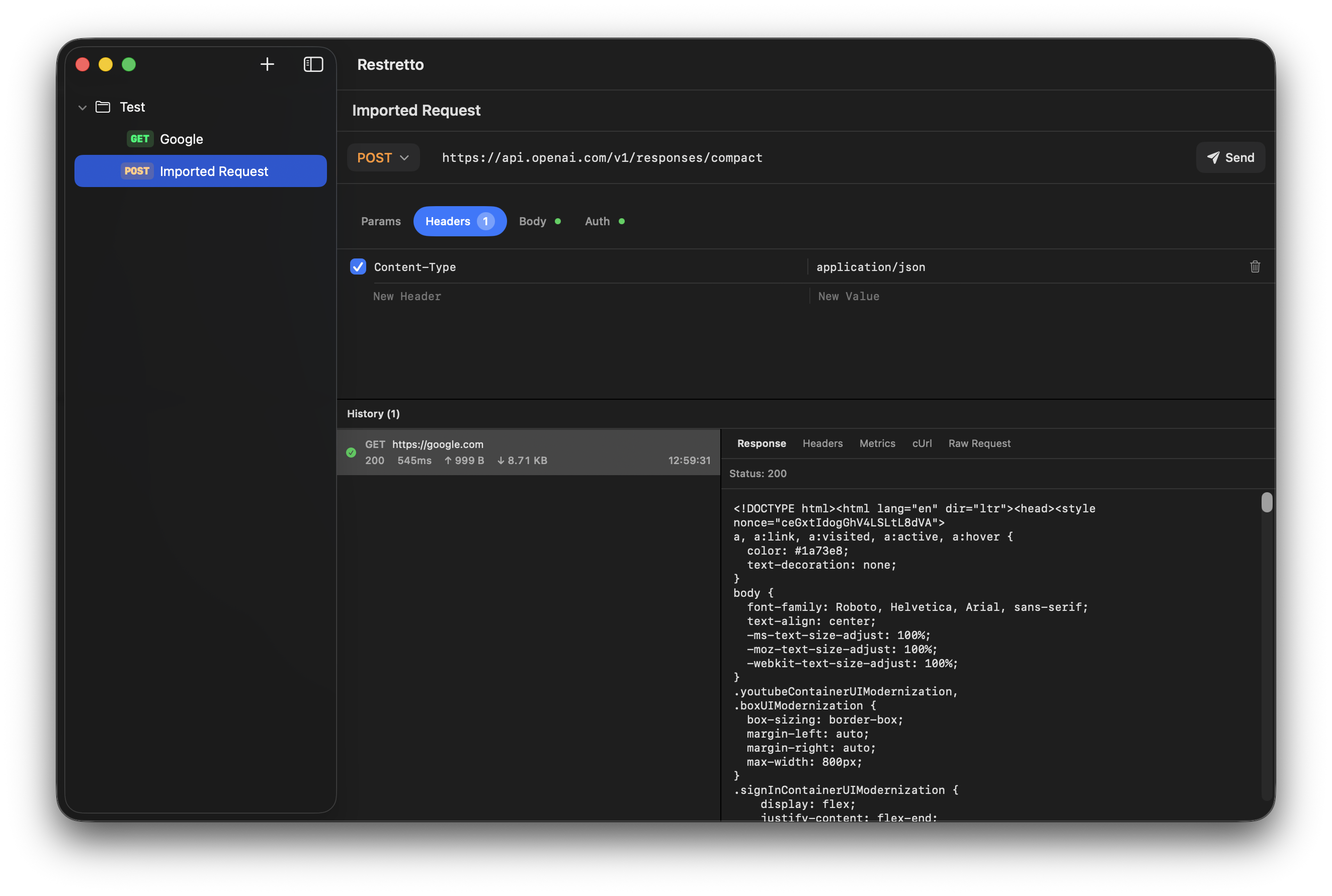This screenshot has width=1332, height=896.
Task: Switch to the Metrics tab
Action: tap(877, 443)
